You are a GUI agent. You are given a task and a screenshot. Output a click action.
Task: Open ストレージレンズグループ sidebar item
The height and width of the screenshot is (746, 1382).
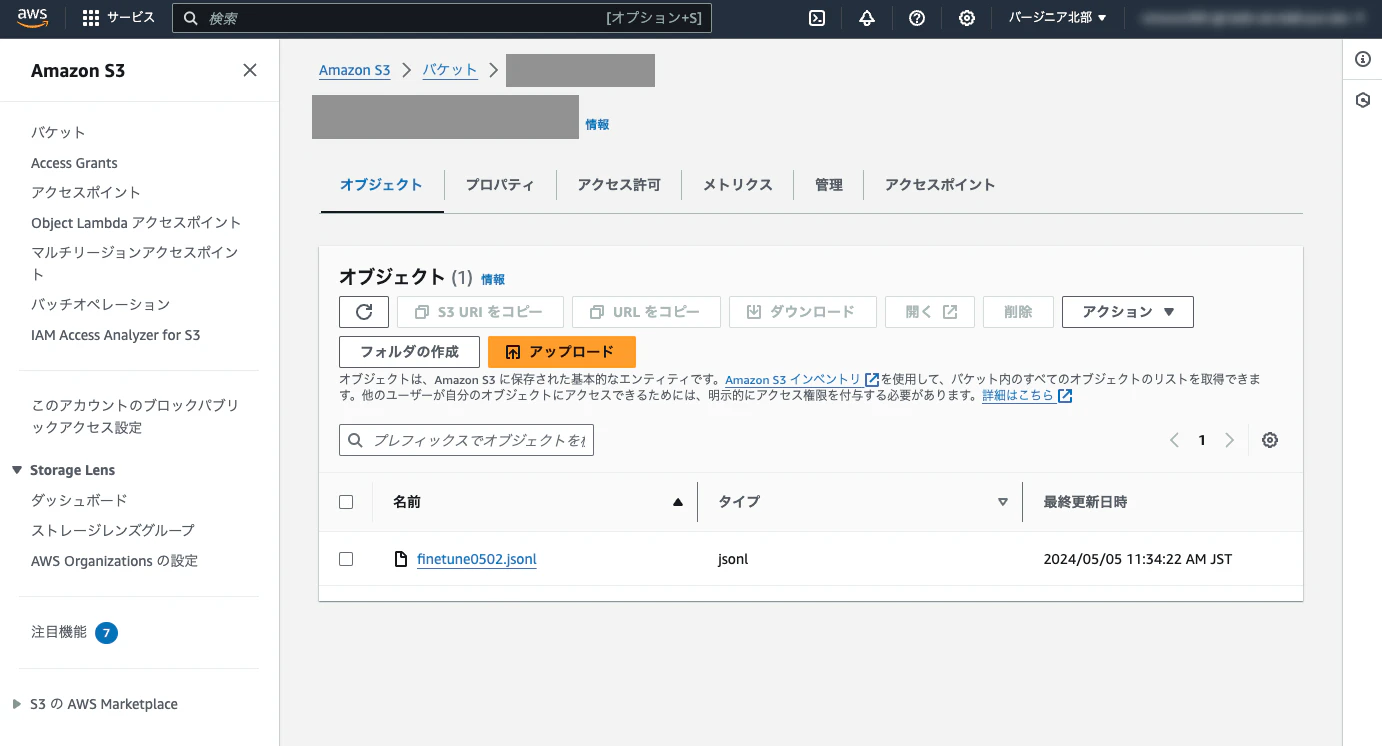coord(113,530)
